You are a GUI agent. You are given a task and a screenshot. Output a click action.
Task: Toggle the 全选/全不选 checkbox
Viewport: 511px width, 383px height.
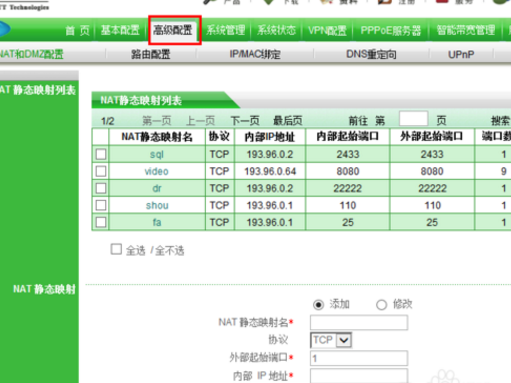tap(116, 249)
